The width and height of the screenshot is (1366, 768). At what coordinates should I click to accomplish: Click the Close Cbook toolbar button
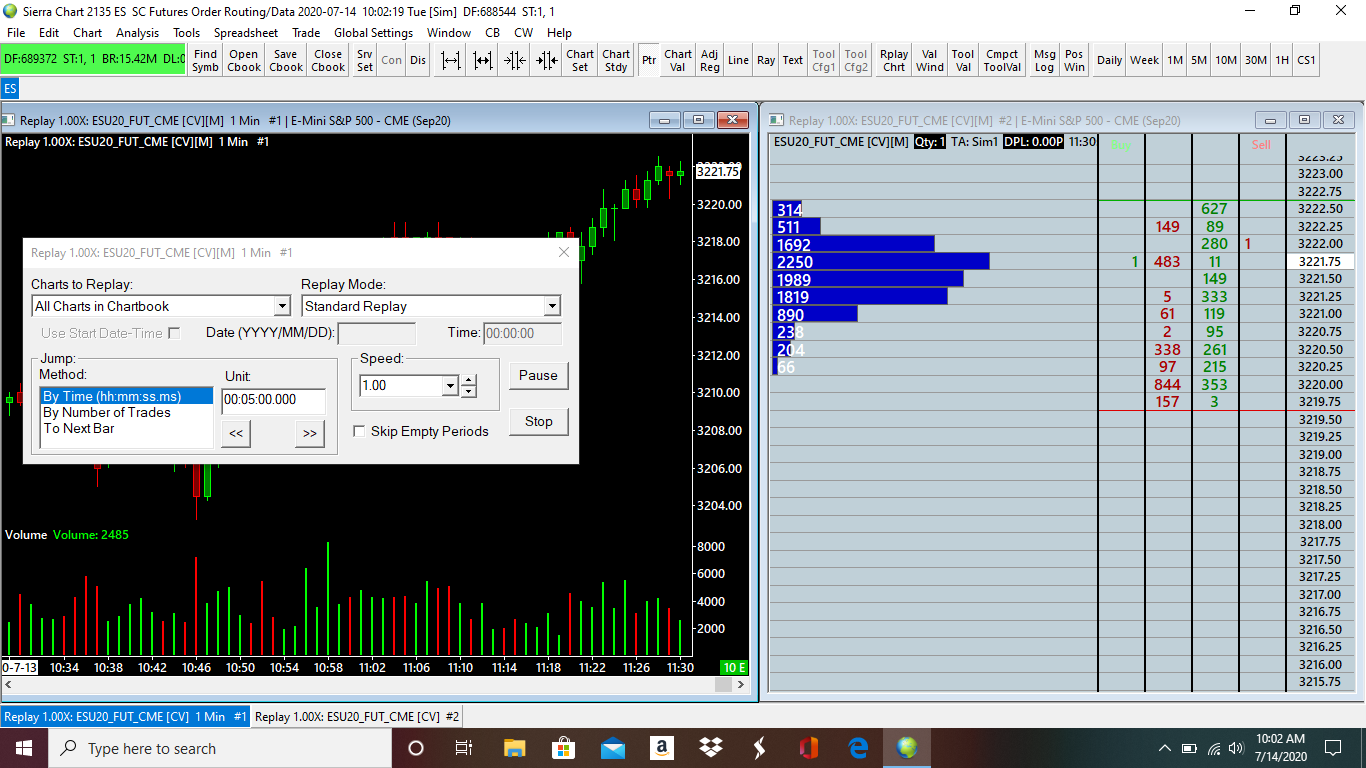pos(328,60)
